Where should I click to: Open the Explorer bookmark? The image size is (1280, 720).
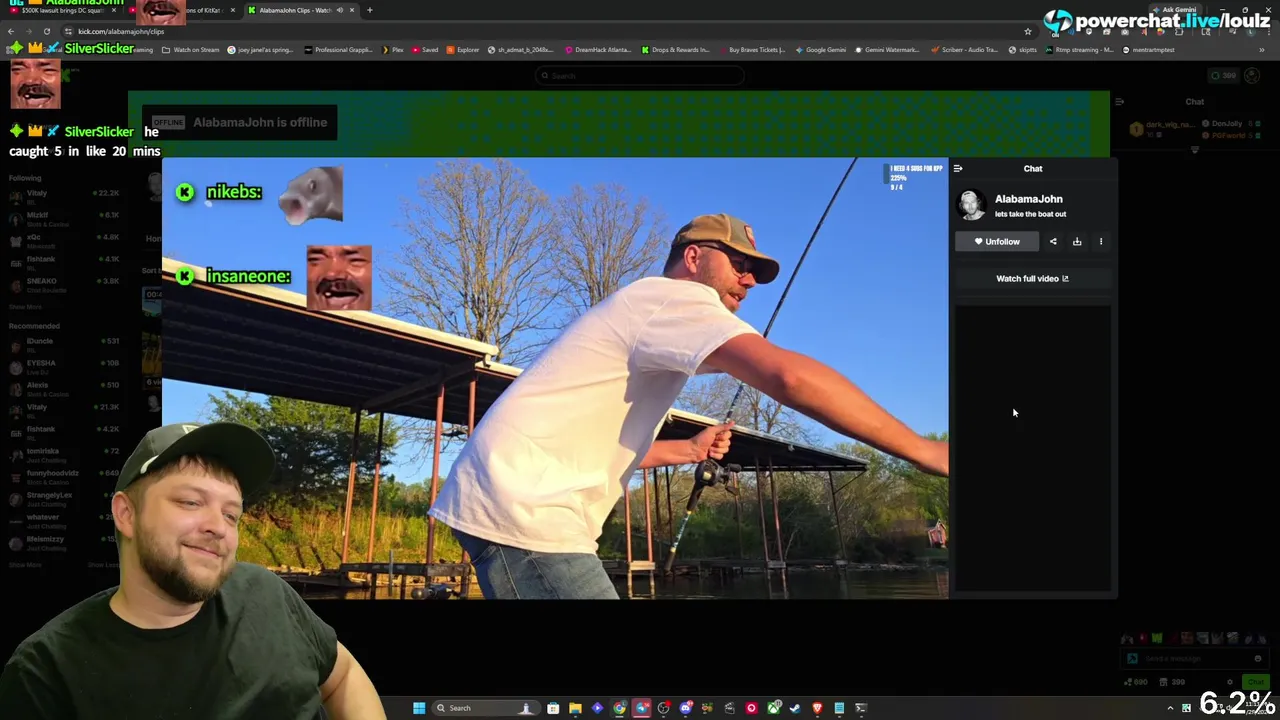click(463, 50)
